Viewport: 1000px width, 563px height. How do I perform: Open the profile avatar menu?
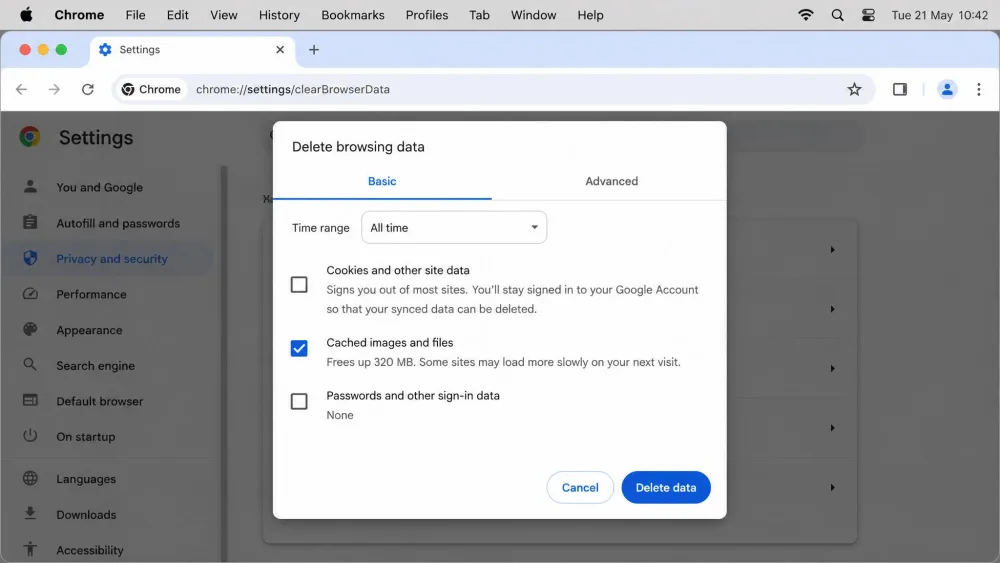pos(947,89)
